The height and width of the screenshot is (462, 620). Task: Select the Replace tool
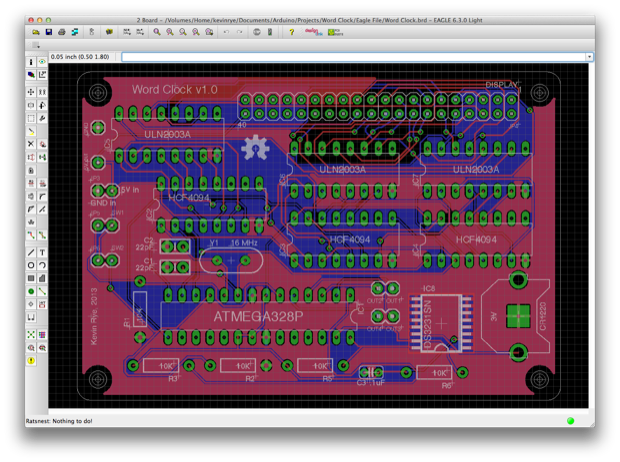point(42,157)
